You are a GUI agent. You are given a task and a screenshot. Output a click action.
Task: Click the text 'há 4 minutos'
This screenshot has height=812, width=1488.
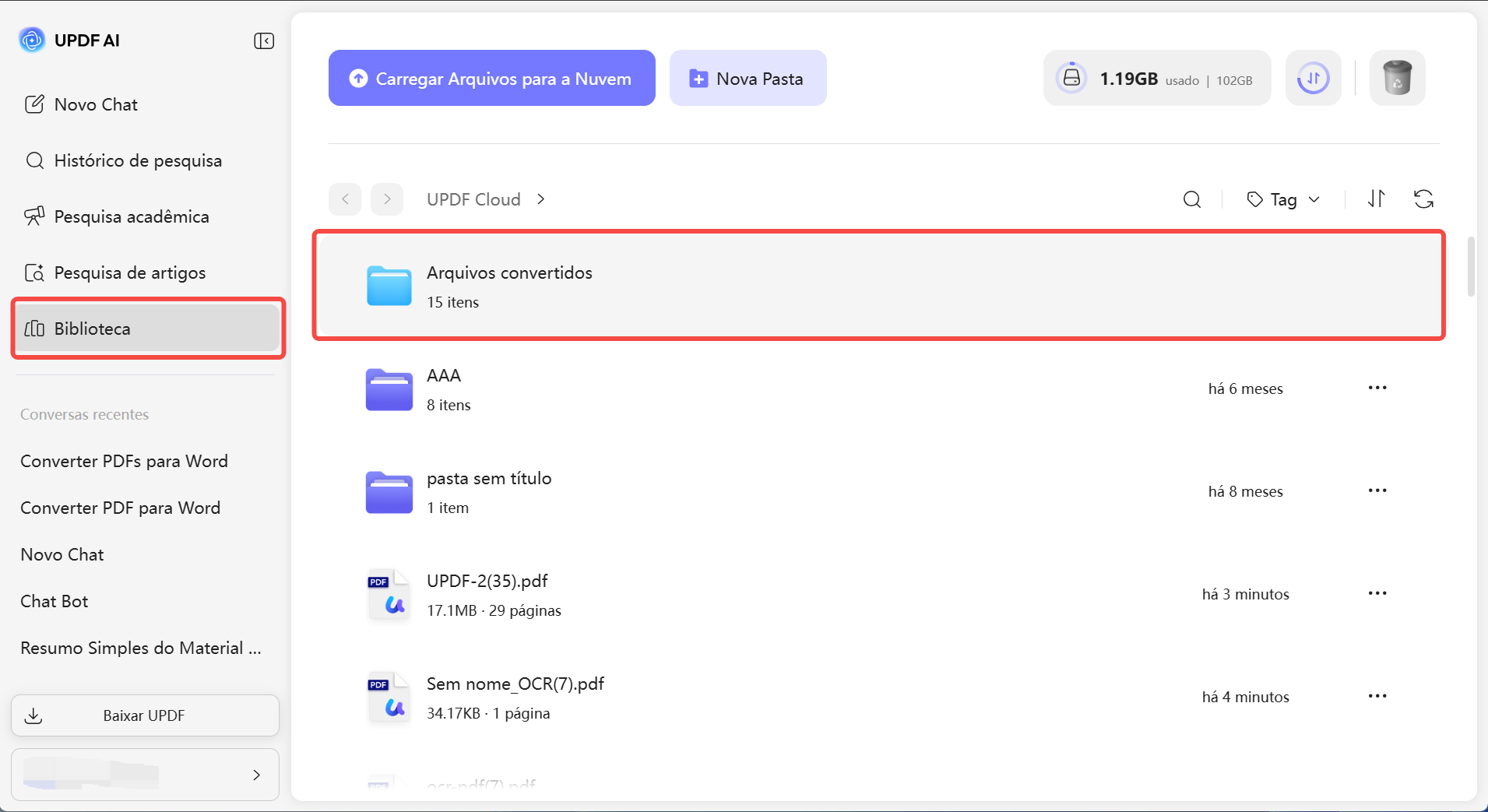click(x=1245, y=697)
